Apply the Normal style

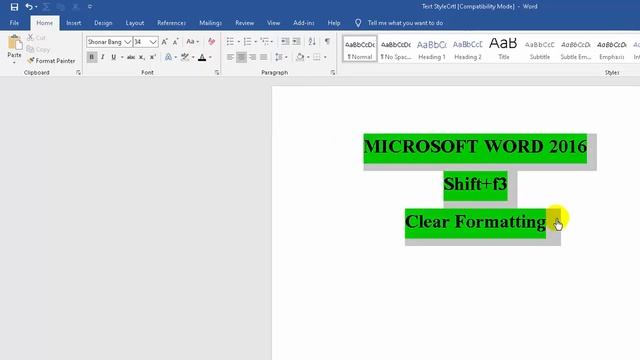[x=360, y=49]
